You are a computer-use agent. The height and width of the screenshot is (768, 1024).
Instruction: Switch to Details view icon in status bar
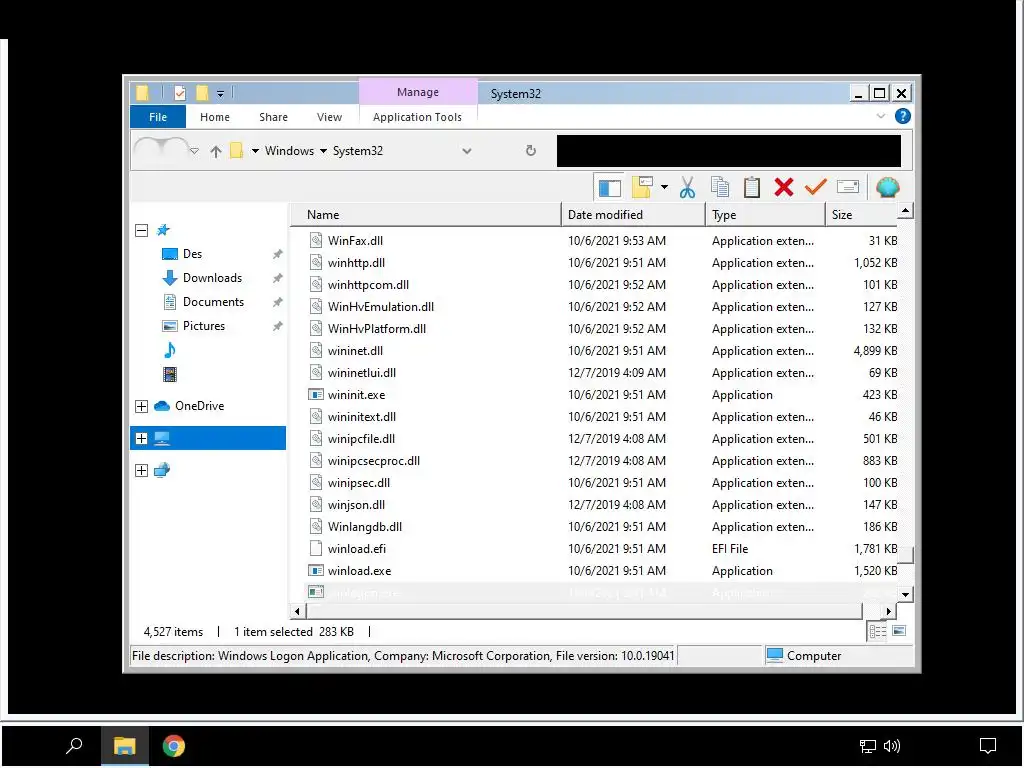click(878, 632)
